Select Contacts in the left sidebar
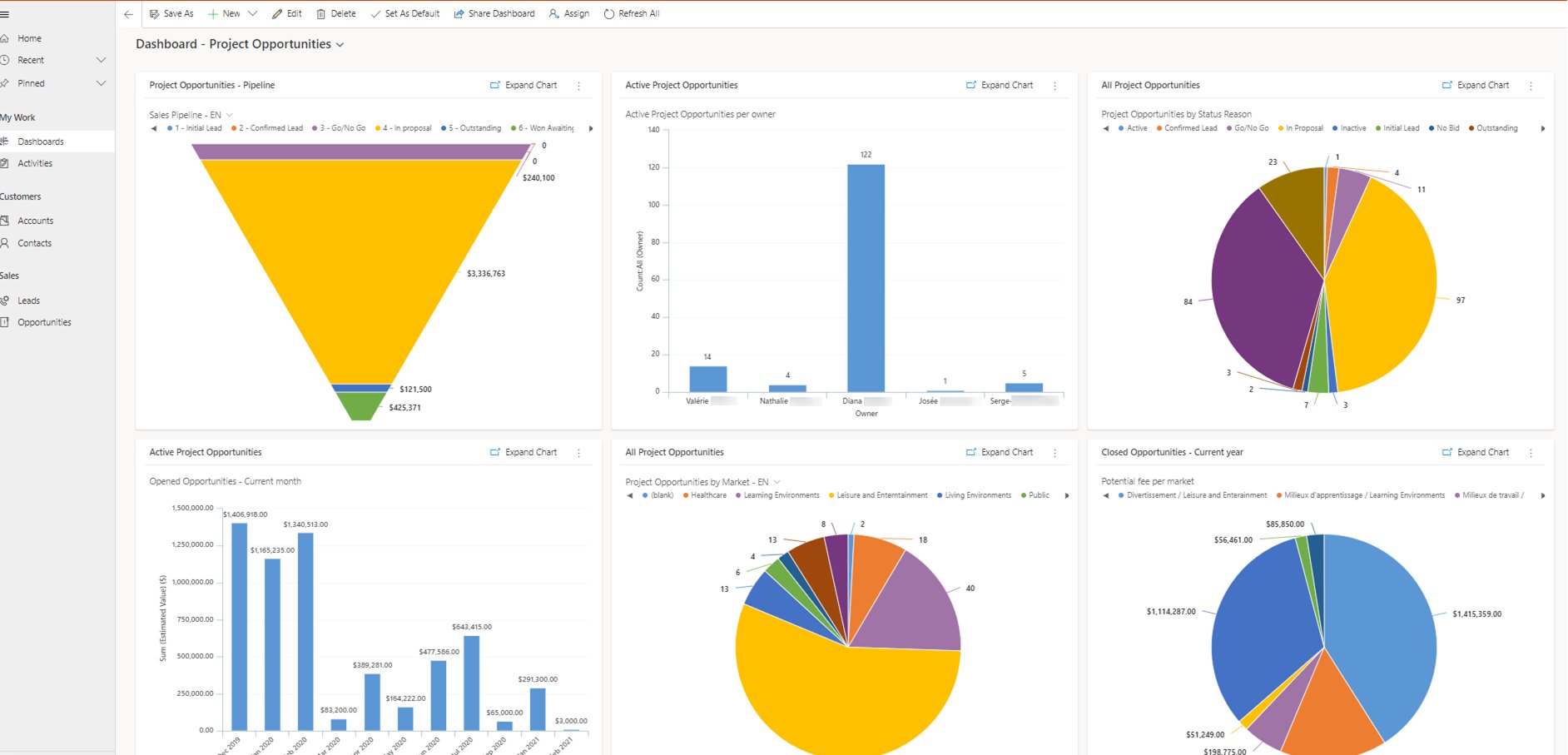 pyautogui.click(x=34, y=242)
